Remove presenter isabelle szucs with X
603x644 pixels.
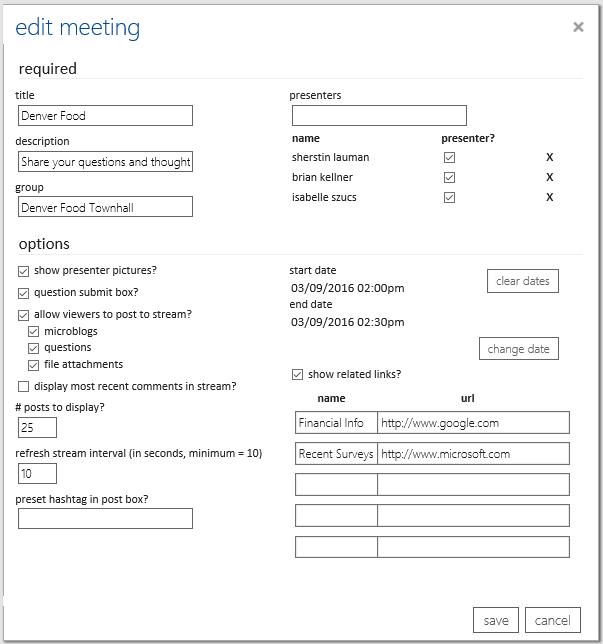click(549, 197)
